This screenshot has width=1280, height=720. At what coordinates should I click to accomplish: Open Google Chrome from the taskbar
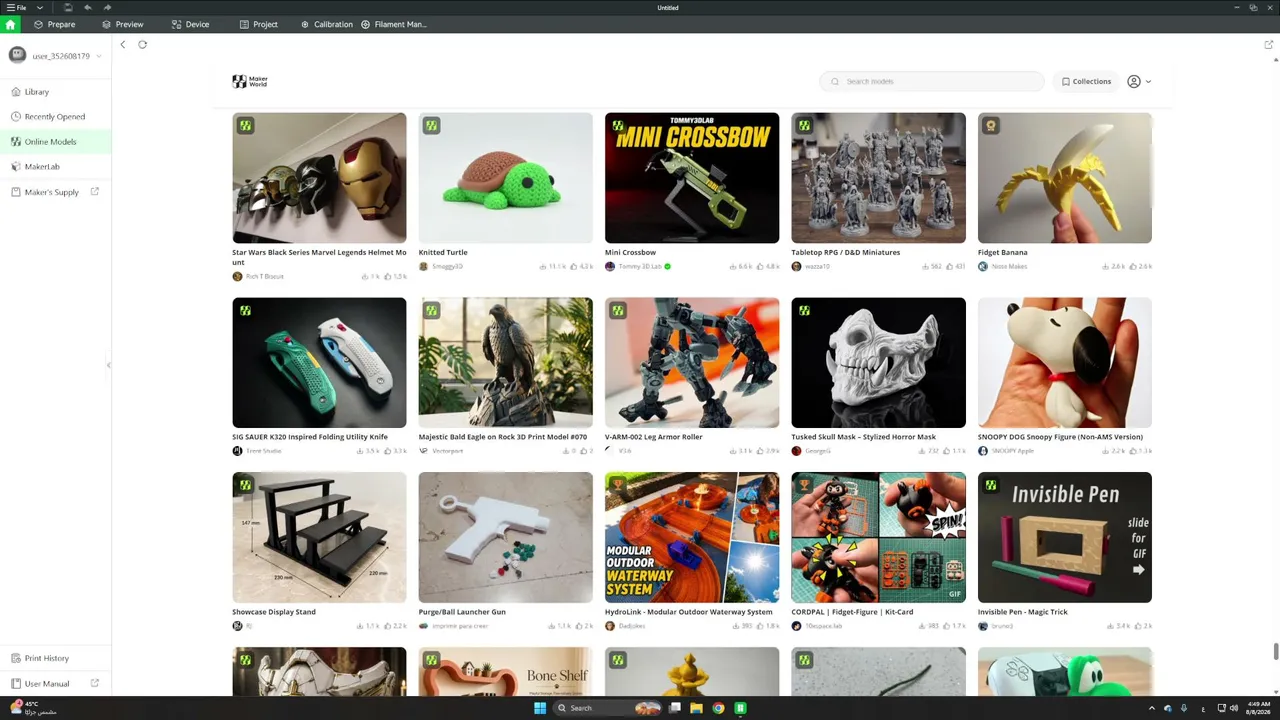[x=718, y=708]
